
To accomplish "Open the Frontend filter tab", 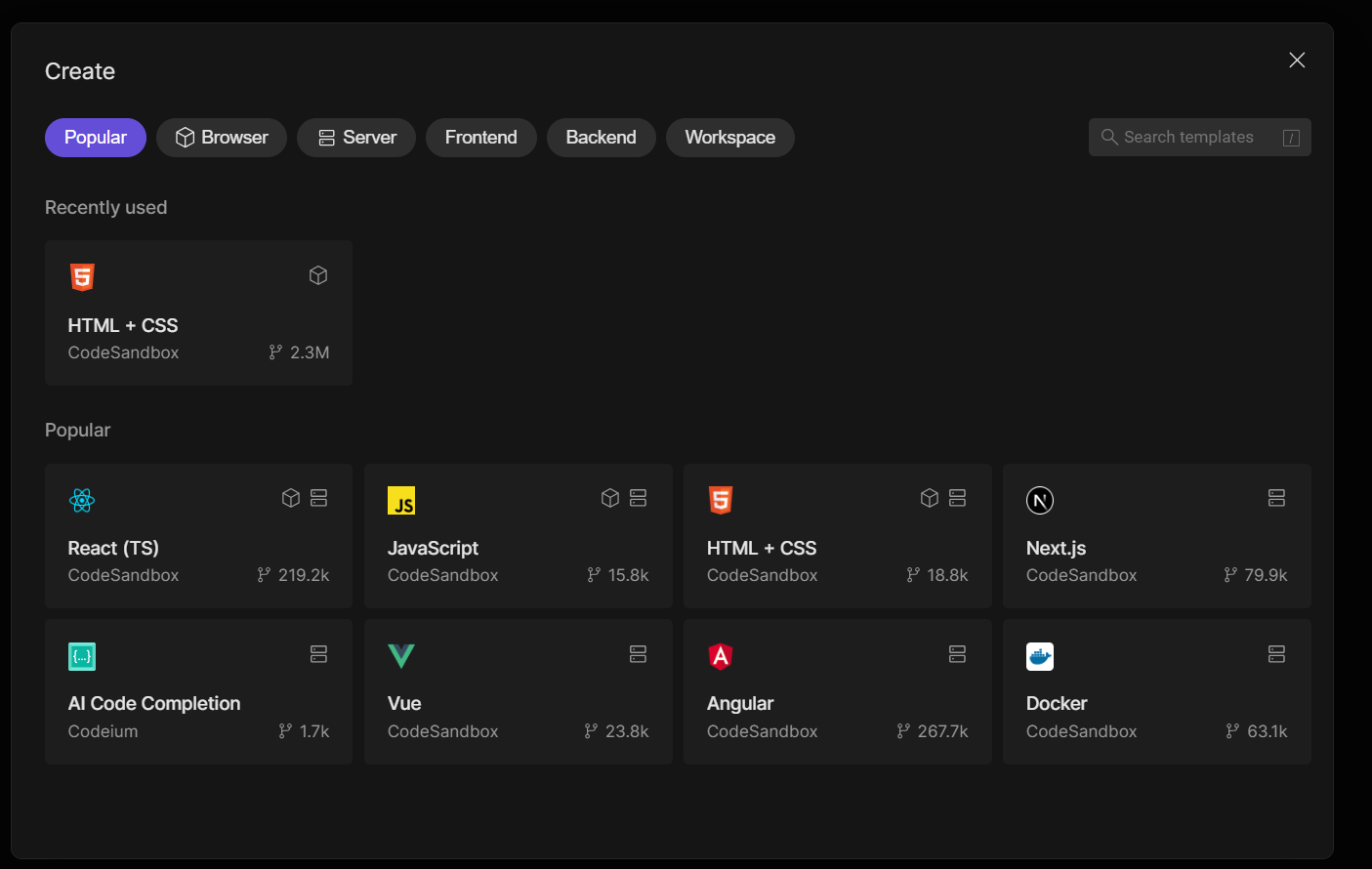I will click(x=481, y=138).
